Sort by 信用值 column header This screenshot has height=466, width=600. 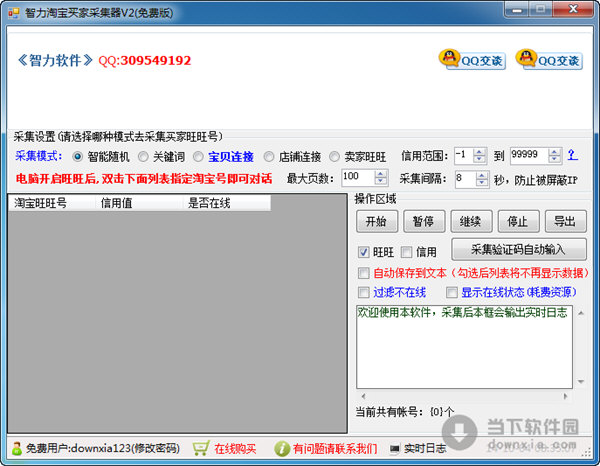pyautogui.click(x=139, y=203)
